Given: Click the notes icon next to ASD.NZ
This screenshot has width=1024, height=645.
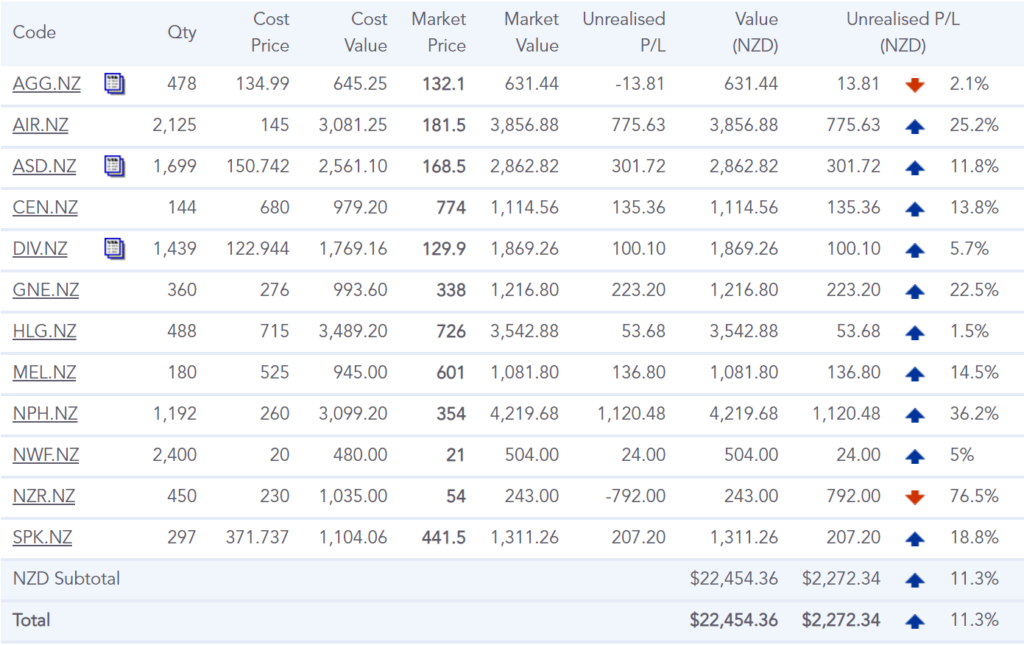Looking at the screenshot, I should coord(115,166).
